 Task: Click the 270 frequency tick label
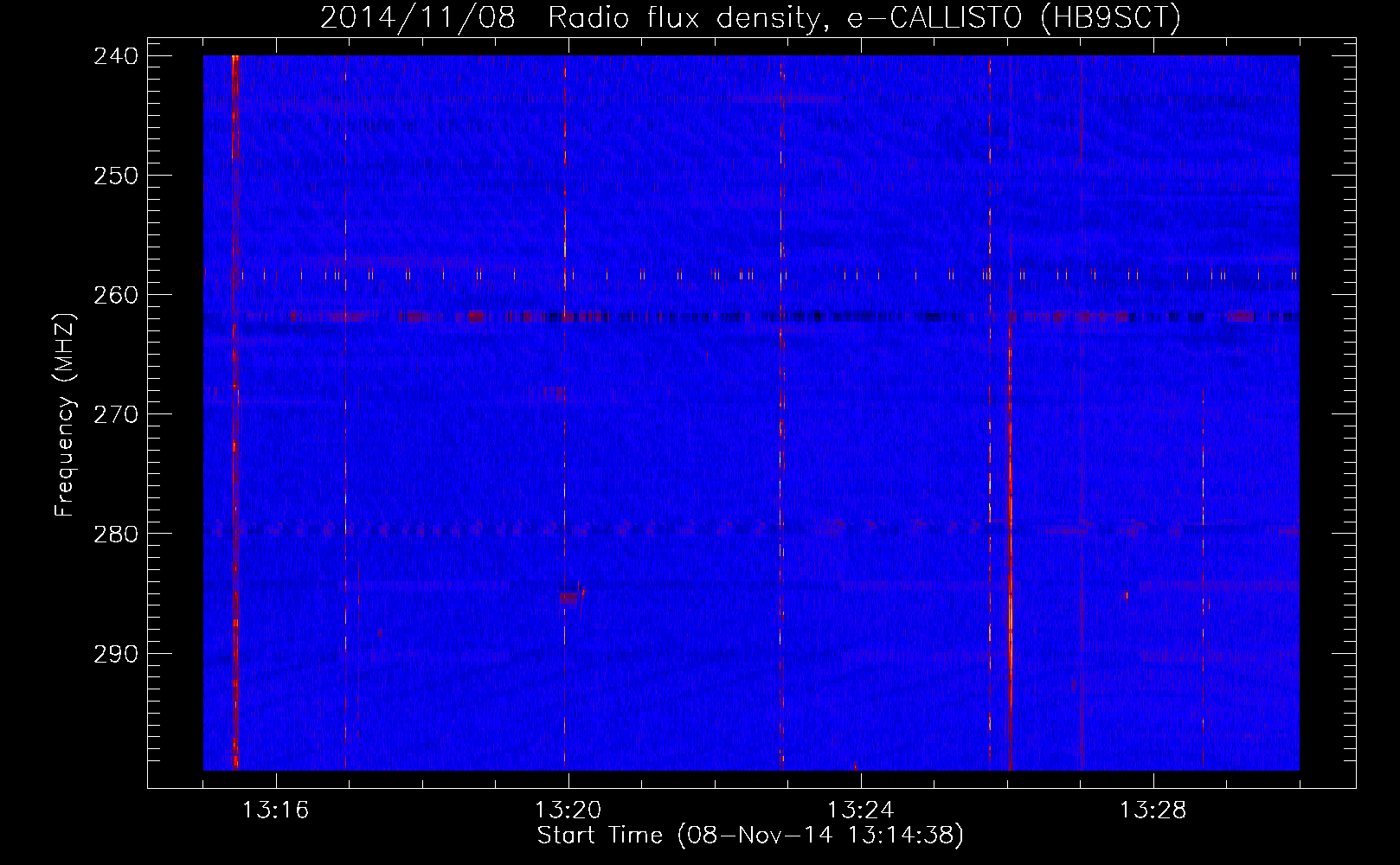click(116, 414)
